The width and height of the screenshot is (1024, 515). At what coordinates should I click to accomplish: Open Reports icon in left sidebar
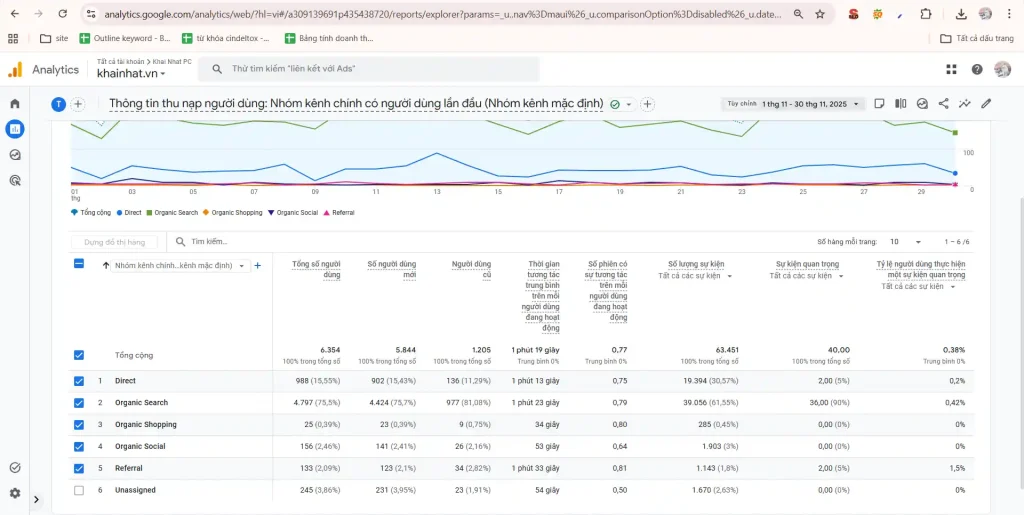click(15, 129)
